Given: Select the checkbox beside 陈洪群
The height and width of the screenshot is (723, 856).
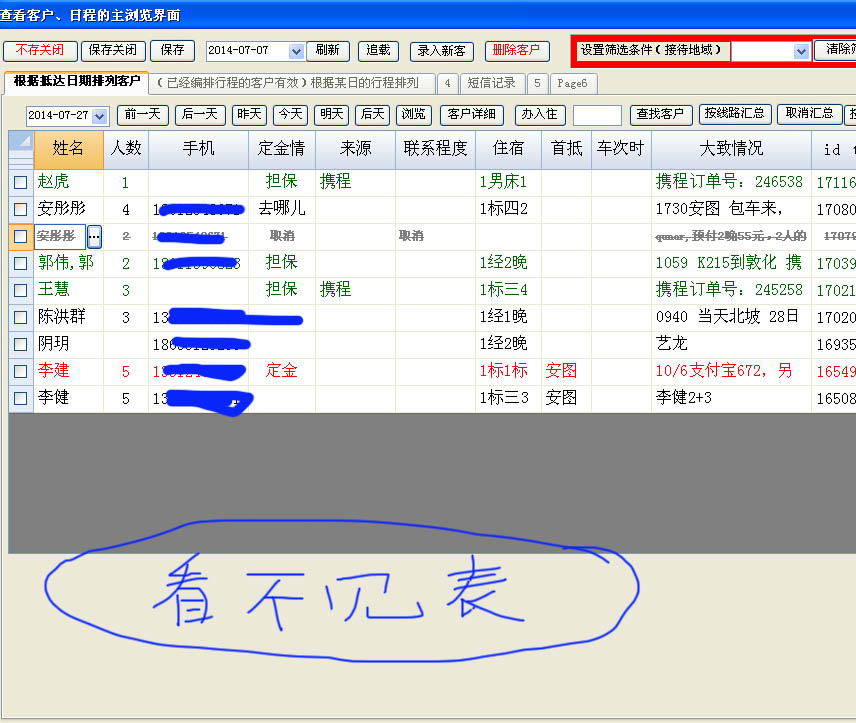Looking at the screenshot, I should point(20,318).
